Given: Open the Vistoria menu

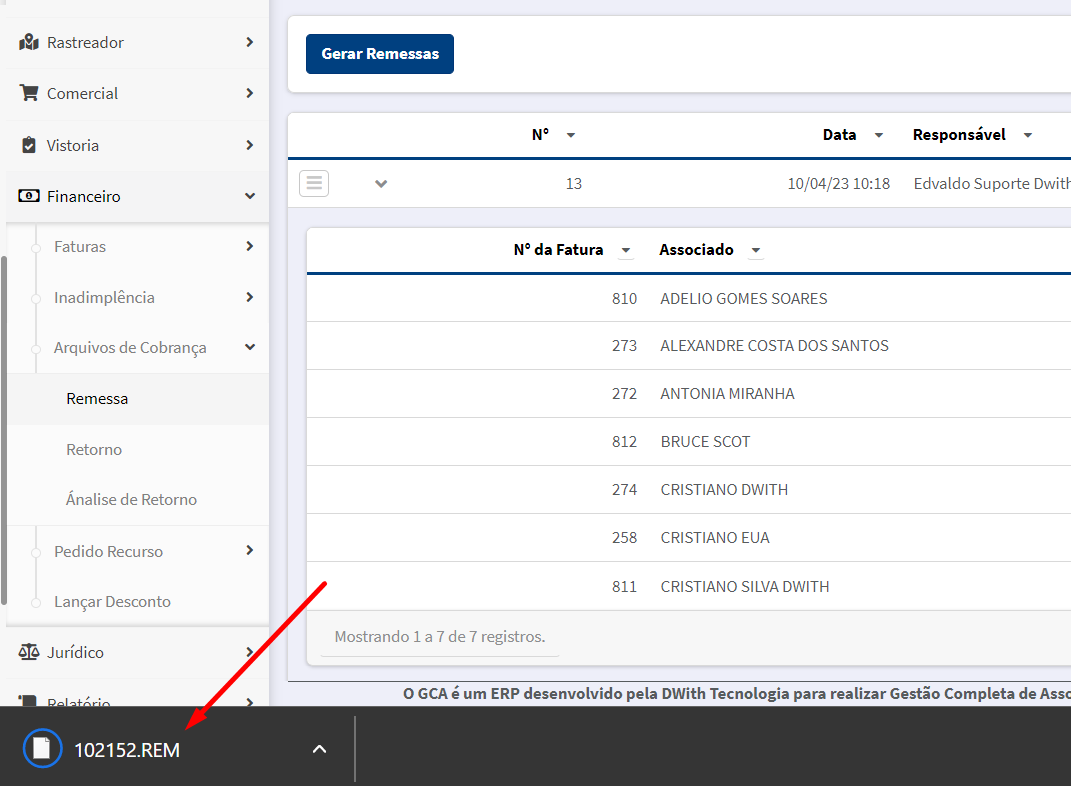Looking at the screenshot, I should [137, 145].
